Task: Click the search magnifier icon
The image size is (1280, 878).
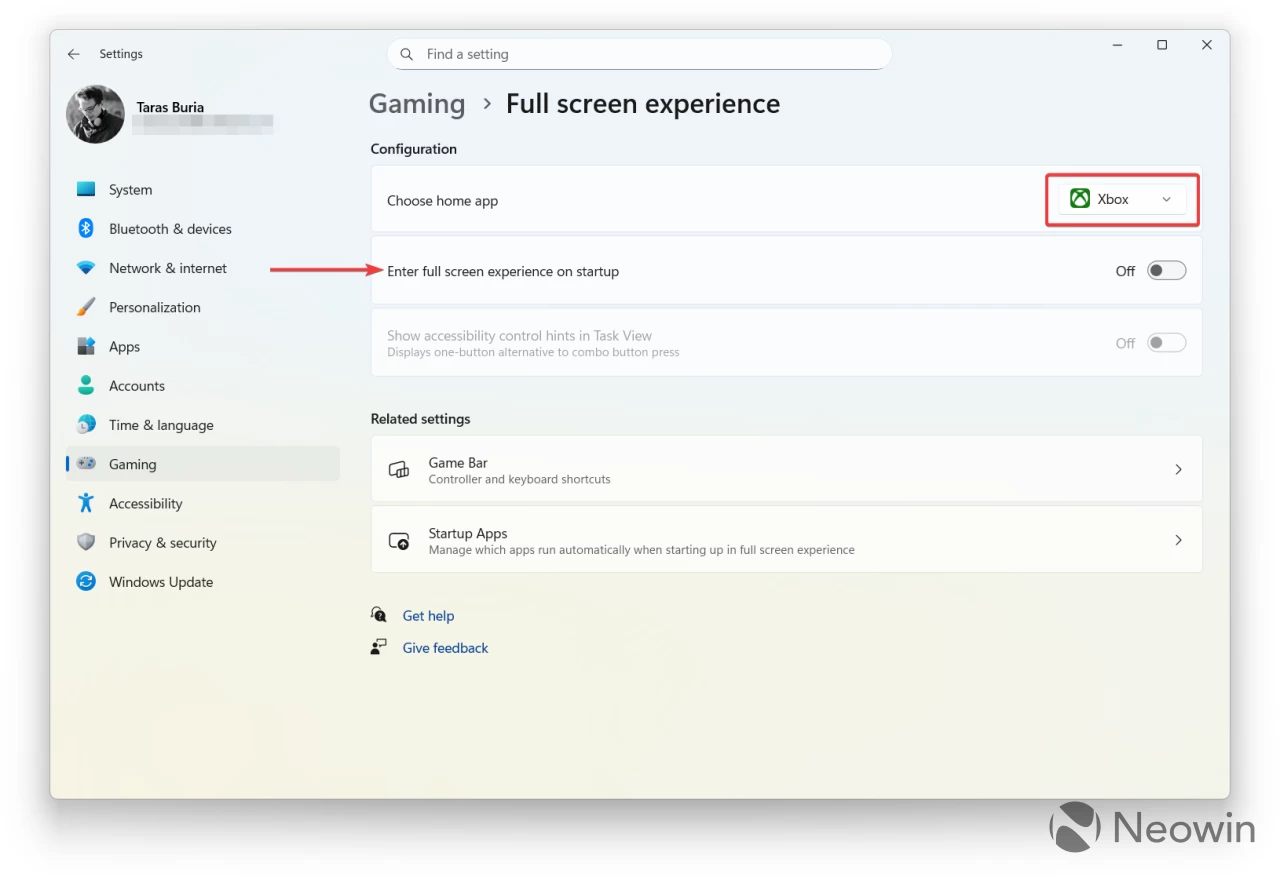Action: click(406, 54)
